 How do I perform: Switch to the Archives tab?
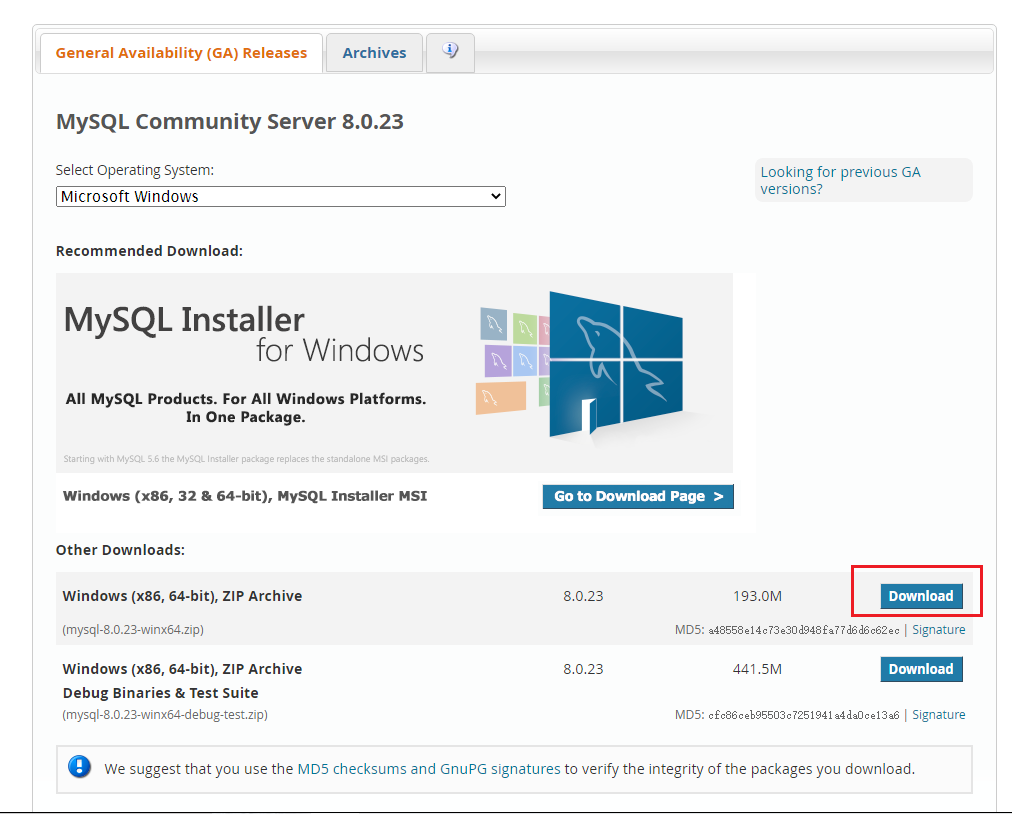coord(374,53)
